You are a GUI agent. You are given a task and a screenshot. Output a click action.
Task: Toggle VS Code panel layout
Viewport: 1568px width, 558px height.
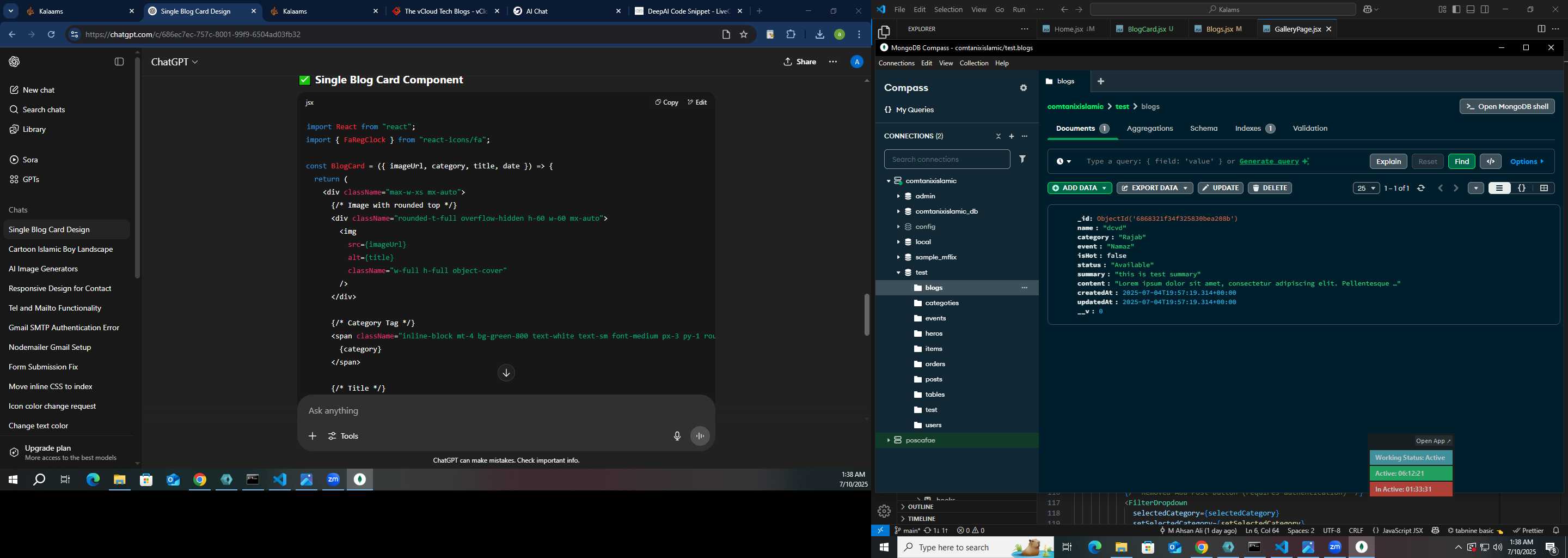coord(1471,9)
